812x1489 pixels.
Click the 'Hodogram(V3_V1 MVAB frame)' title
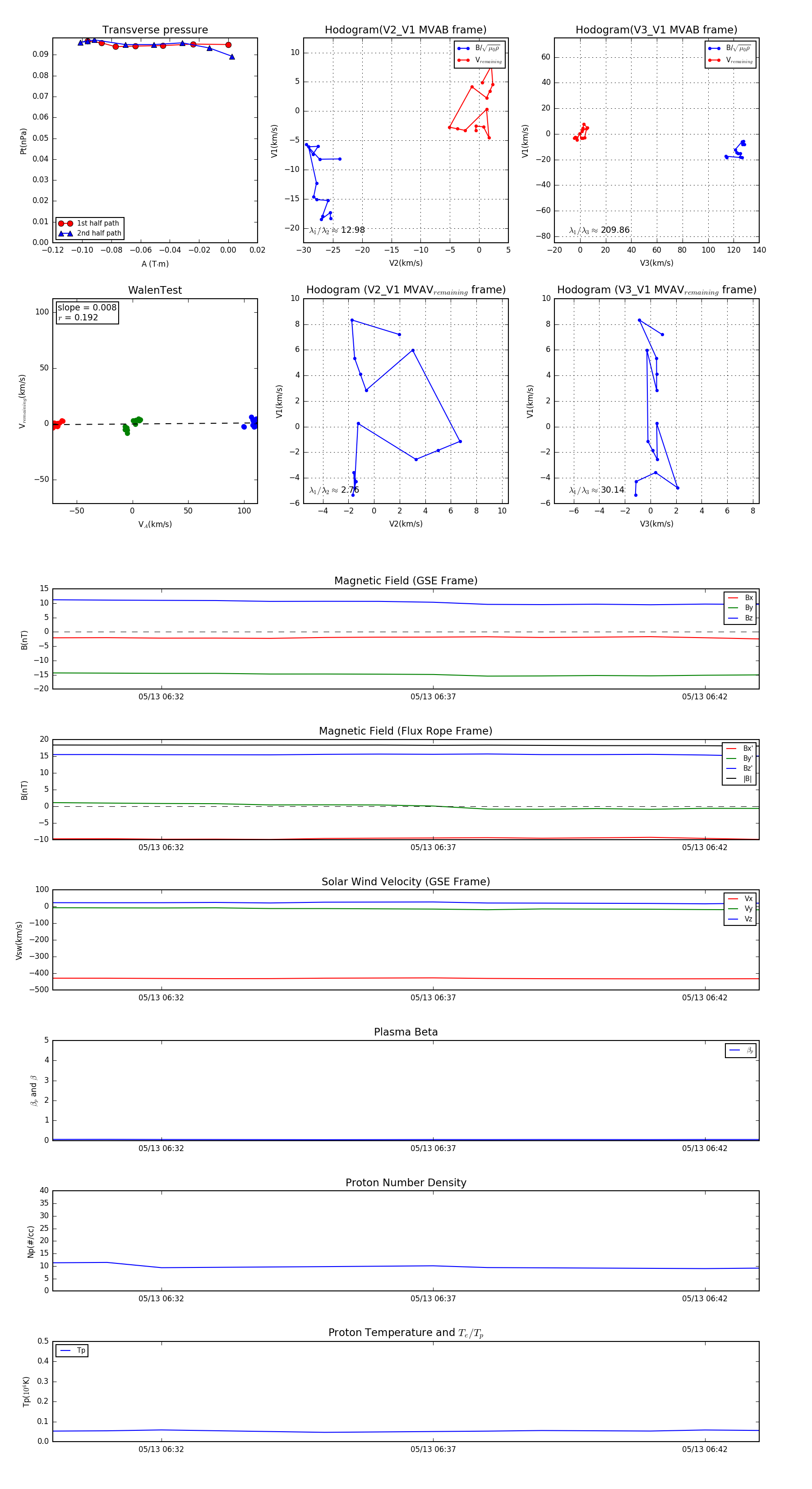[x=656, y=30]
